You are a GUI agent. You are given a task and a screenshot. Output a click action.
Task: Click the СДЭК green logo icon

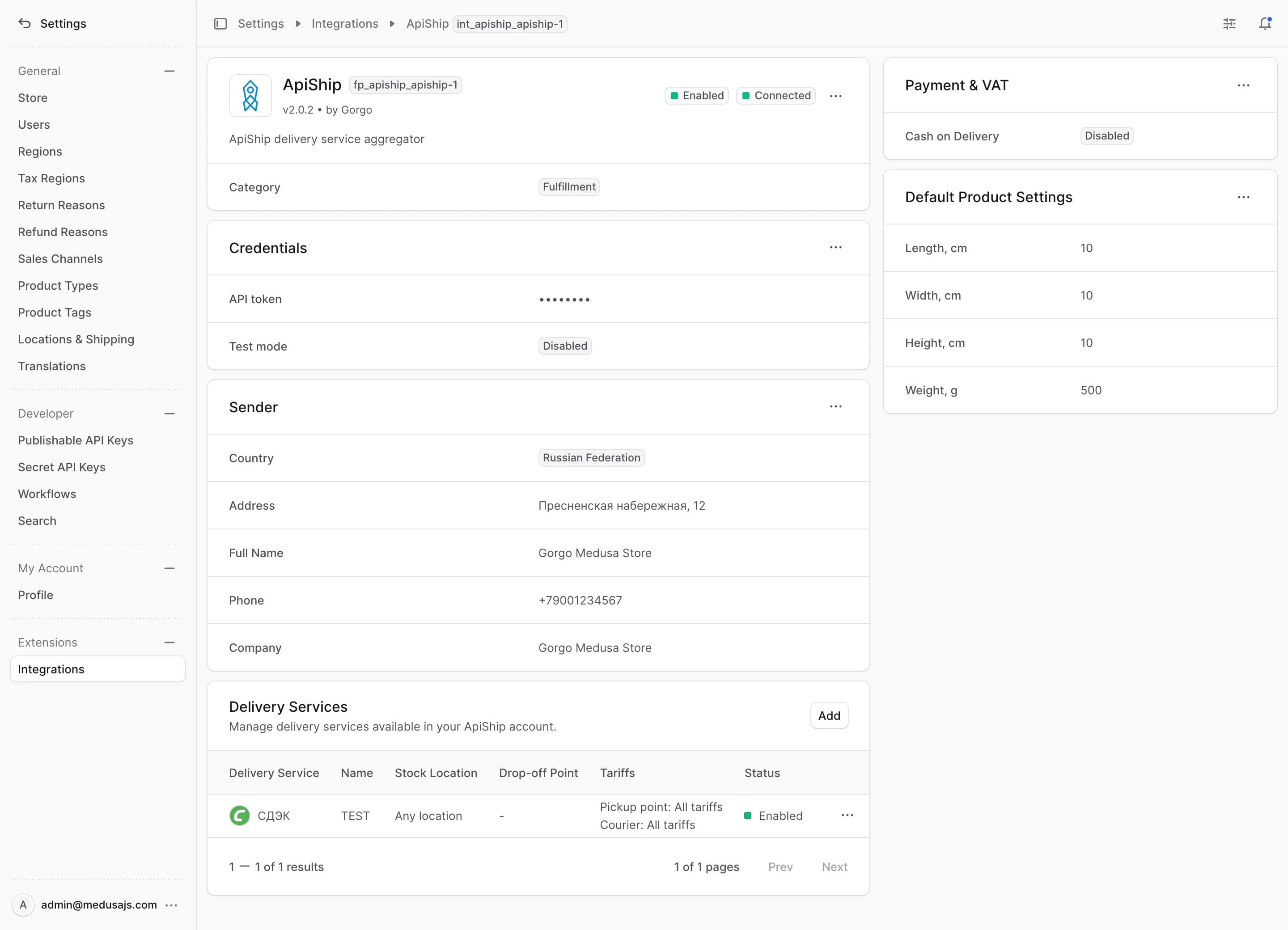point(239,816)
